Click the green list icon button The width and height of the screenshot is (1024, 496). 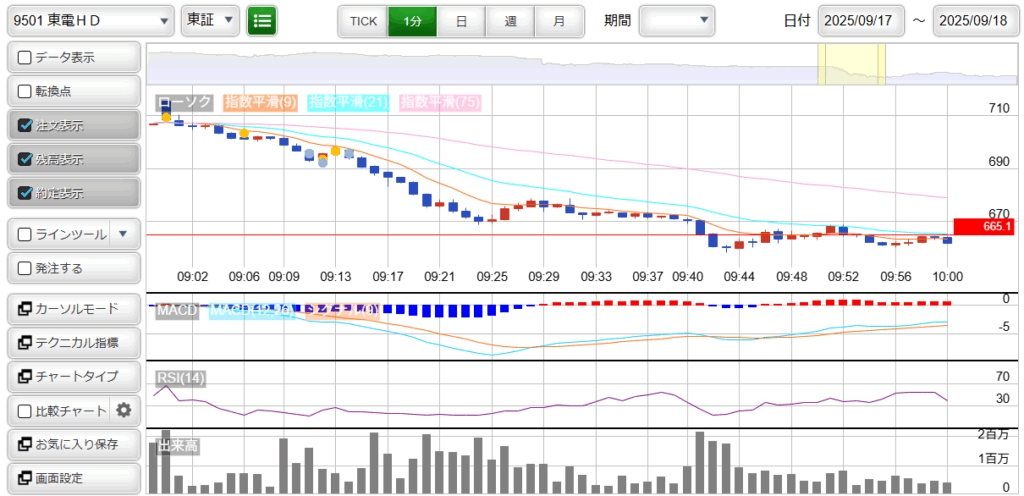coord(262,21)
